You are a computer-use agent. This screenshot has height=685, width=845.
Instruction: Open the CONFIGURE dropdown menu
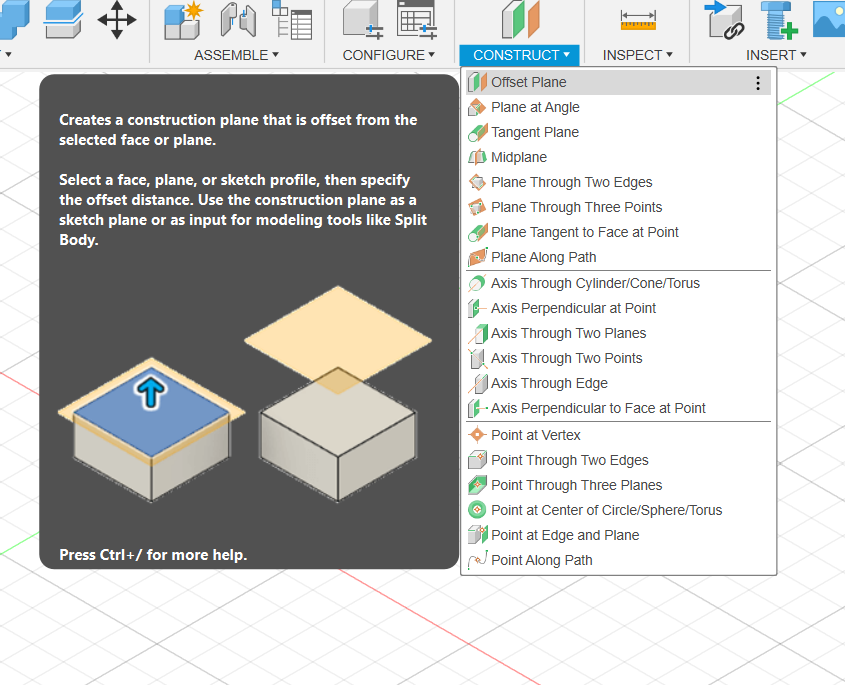point(389,55)
